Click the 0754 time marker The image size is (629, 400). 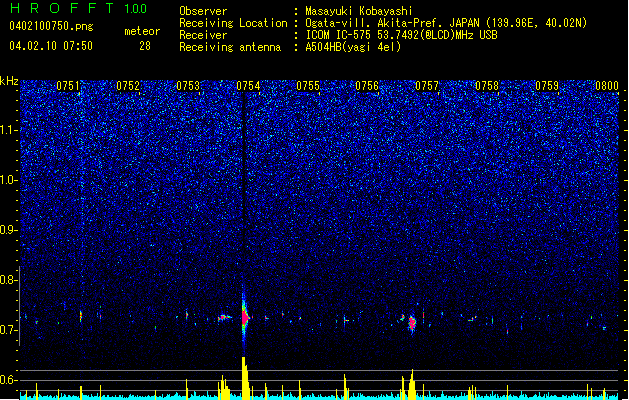click(248, 86)
